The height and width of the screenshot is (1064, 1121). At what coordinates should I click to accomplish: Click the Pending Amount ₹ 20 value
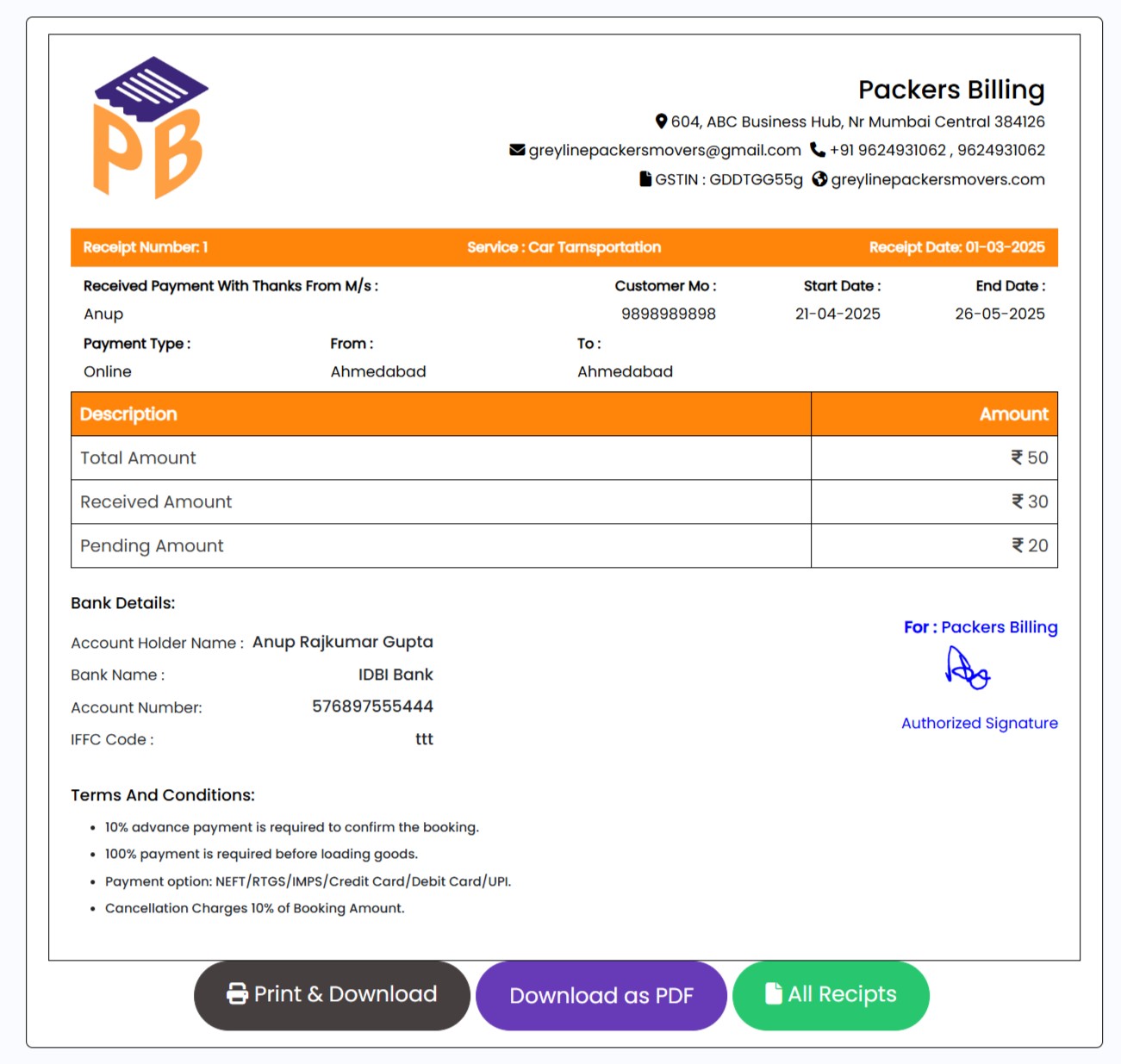[x=1030, y=545]
